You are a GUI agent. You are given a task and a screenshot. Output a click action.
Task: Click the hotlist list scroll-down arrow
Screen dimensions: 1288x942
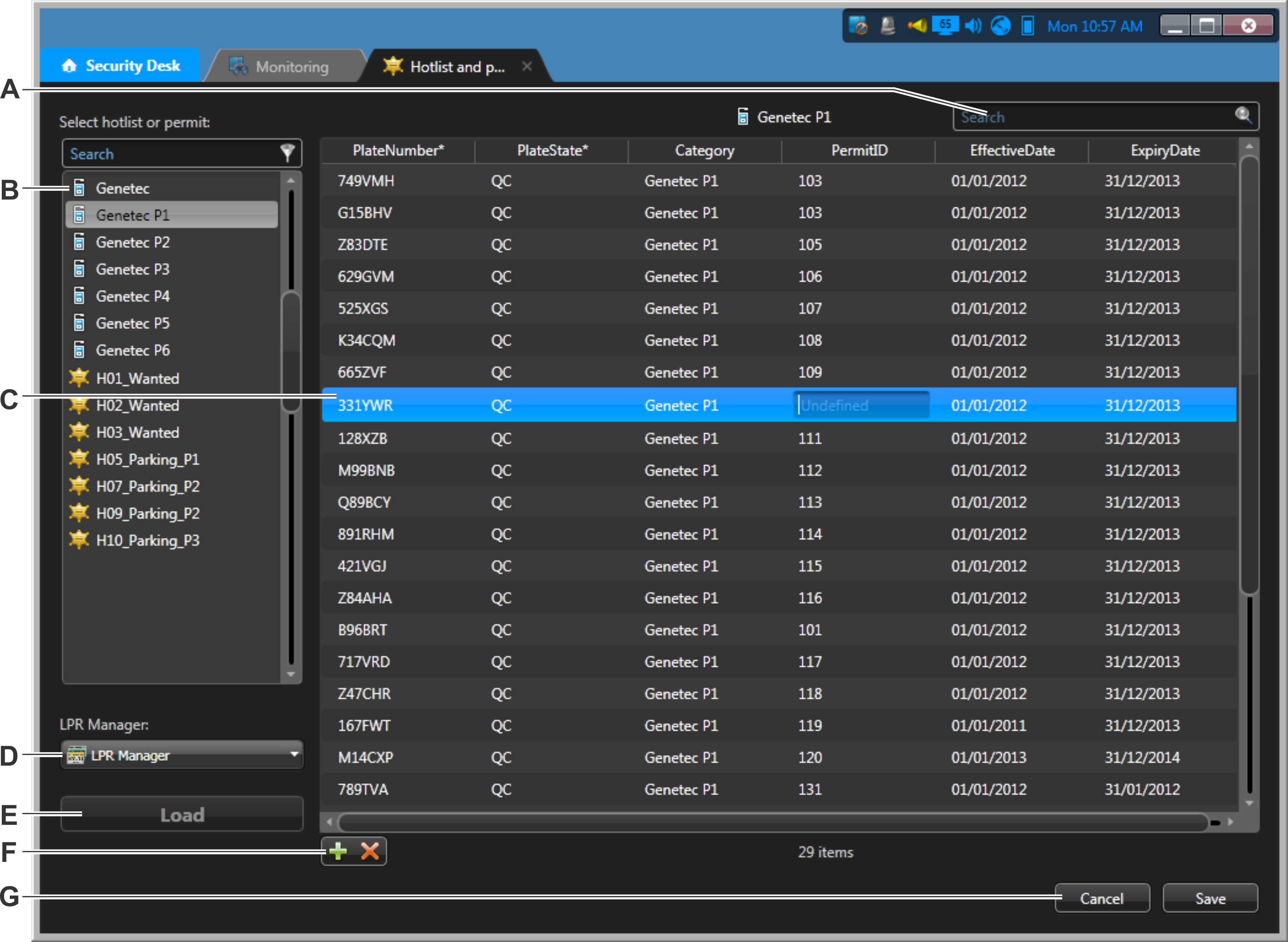click(x=291, y=675)
